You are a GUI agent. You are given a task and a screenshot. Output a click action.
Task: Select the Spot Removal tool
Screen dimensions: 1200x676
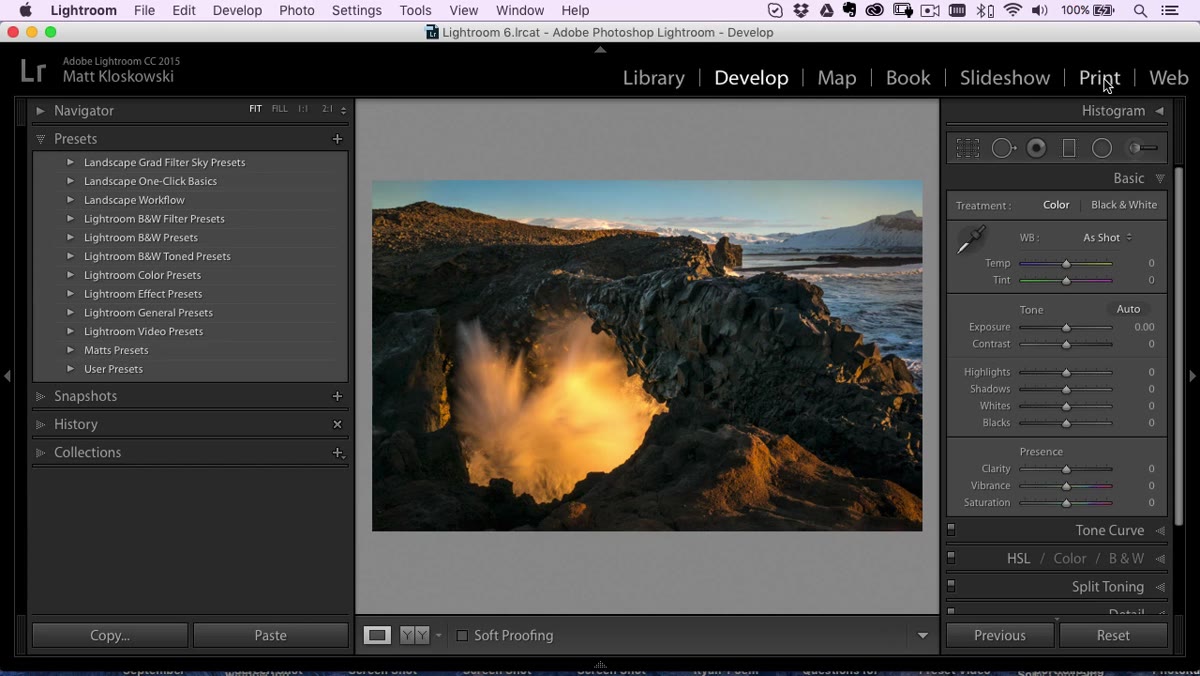click(x=1003, y=148)
